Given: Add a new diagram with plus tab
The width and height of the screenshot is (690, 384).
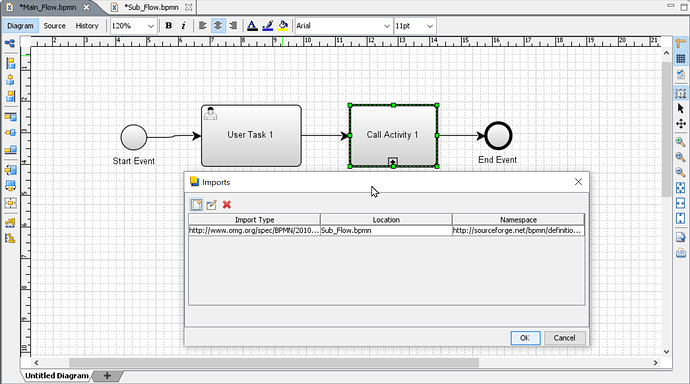Looking at the screenshot, I should point(107,376).
